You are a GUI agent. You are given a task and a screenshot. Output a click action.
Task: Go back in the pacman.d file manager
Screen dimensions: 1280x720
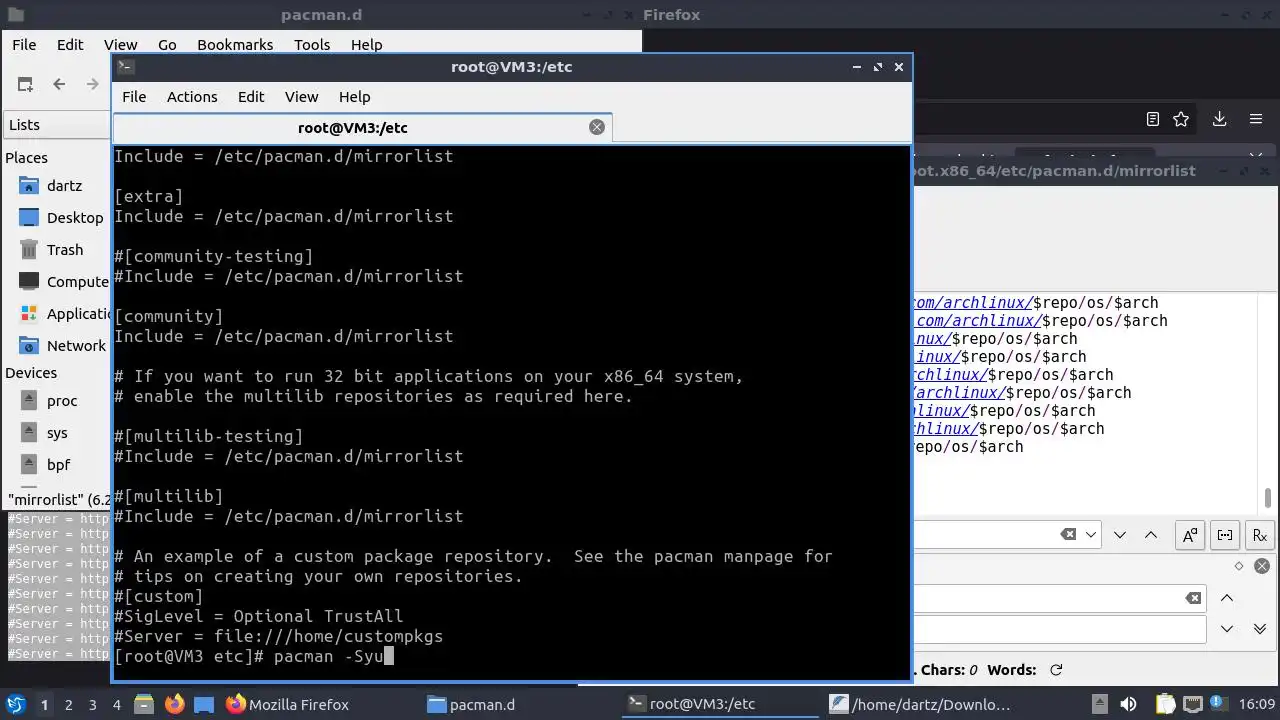pyautogui.click(x=59, y=85)
